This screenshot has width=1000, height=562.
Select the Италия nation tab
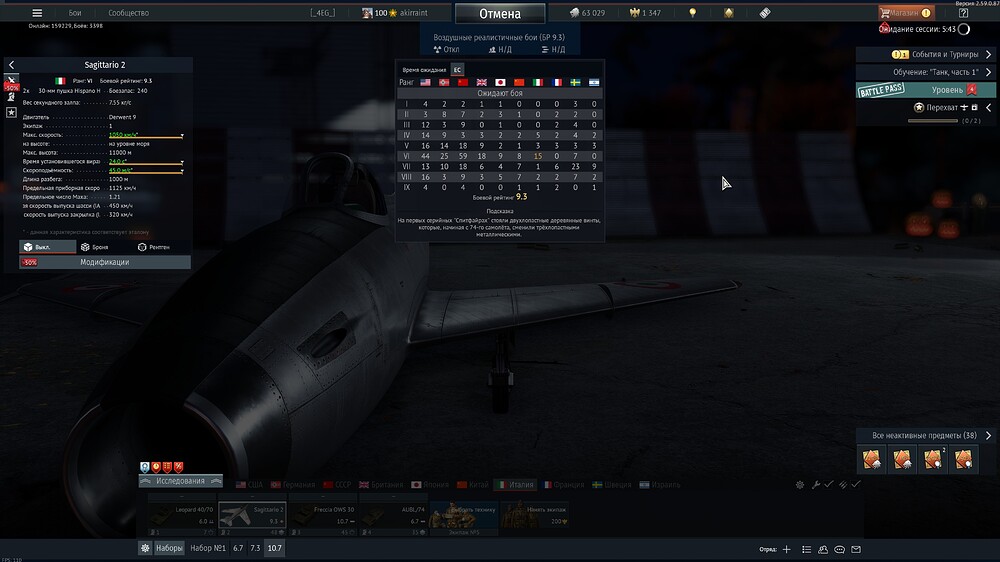(x=515, y=485)
